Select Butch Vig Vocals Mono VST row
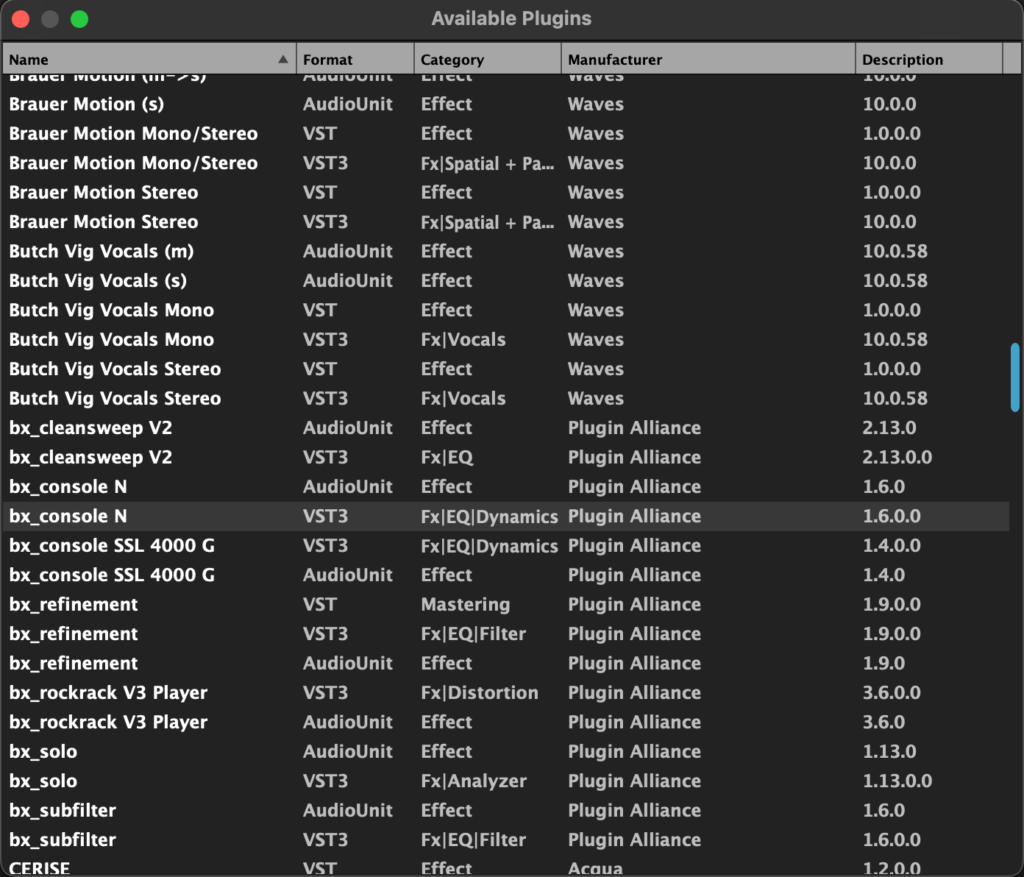This screenshot has width=1024, height=877. 506,310
